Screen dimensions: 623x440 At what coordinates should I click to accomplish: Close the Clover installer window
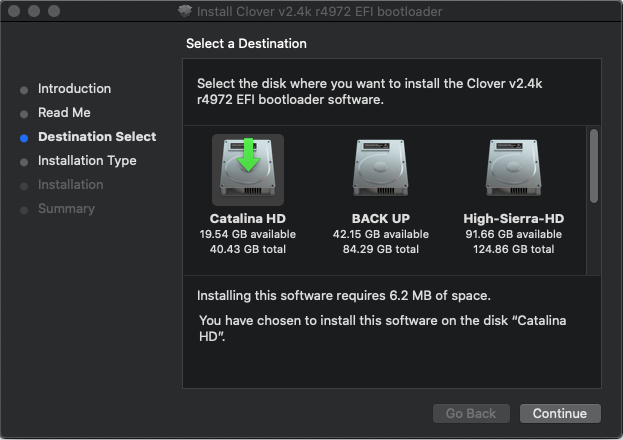pyautogui.click(x=14, y=11)
